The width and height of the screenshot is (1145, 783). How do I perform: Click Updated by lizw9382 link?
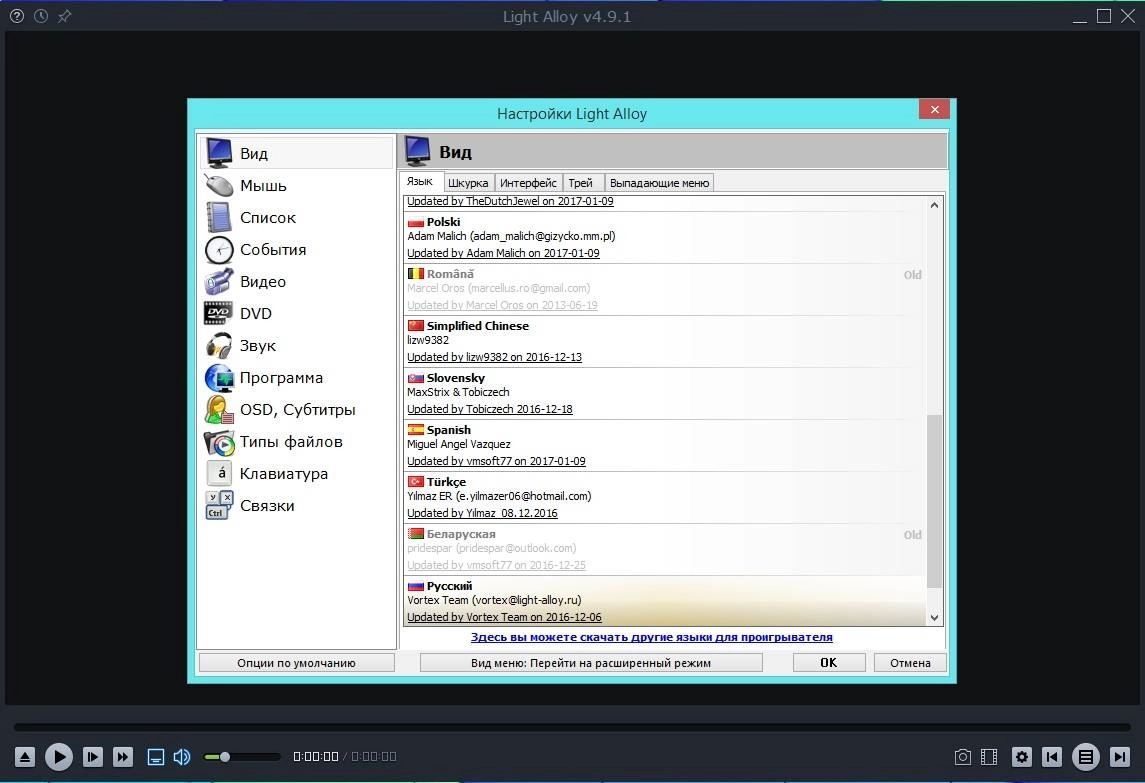[x=494, y=357]
